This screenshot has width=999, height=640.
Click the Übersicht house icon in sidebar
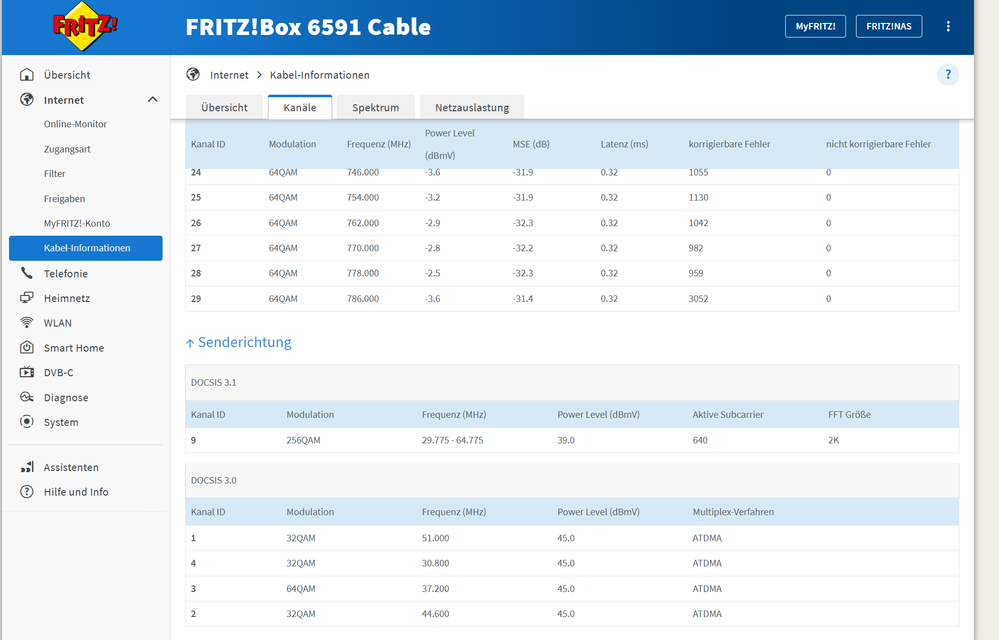click(x=27, y=75)
